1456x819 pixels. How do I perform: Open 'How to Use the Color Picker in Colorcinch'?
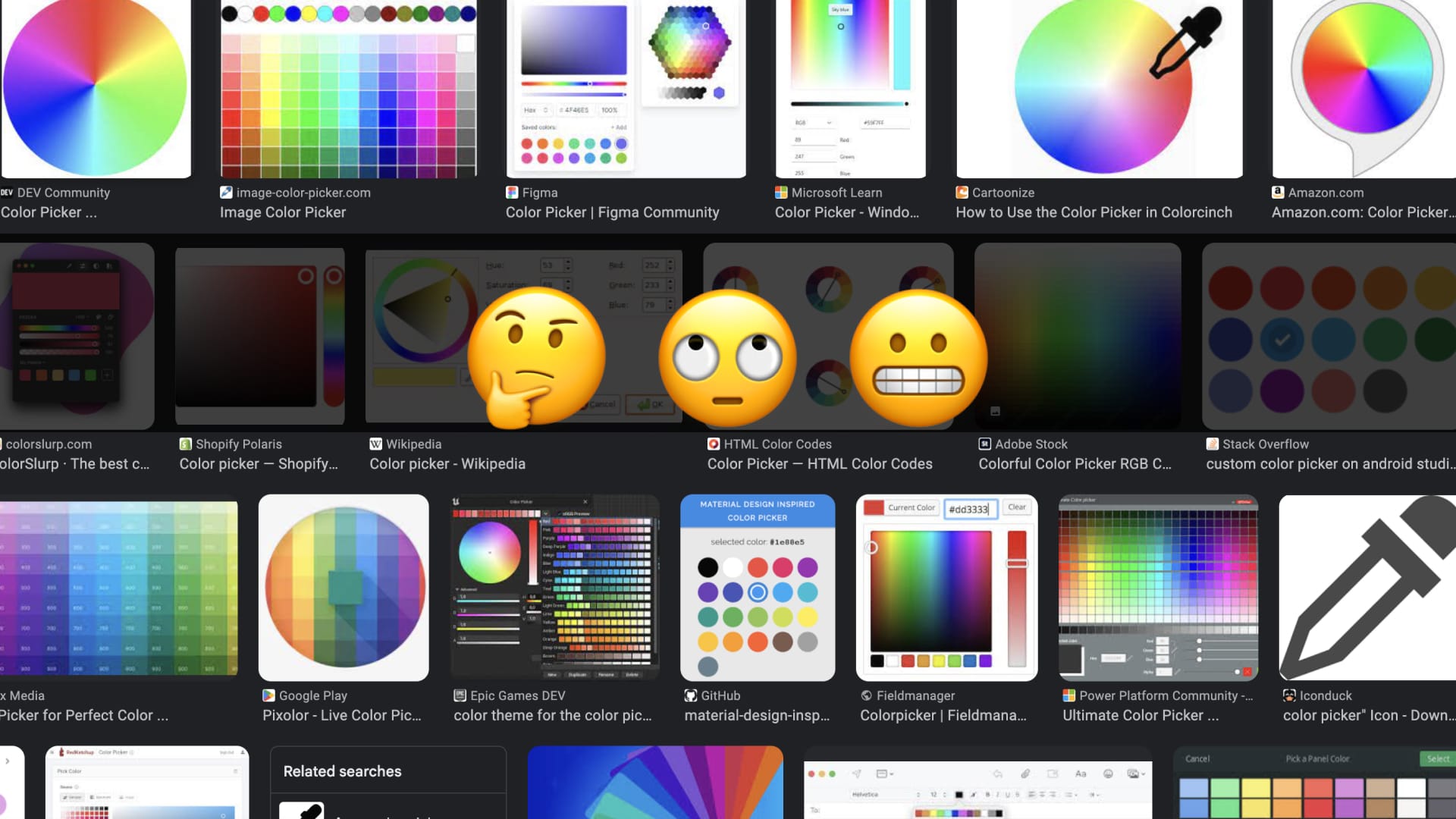[x=1094, y=212]
